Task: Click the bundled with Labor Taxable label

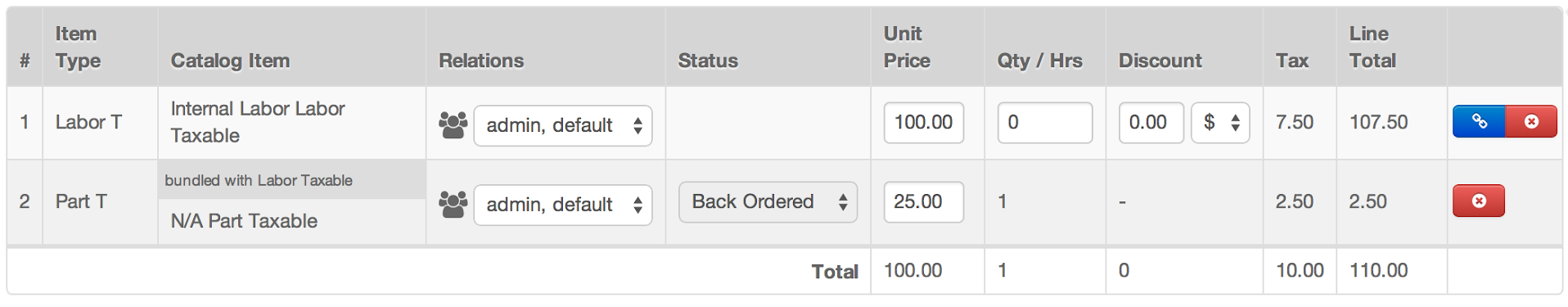Action: point(259,181)
